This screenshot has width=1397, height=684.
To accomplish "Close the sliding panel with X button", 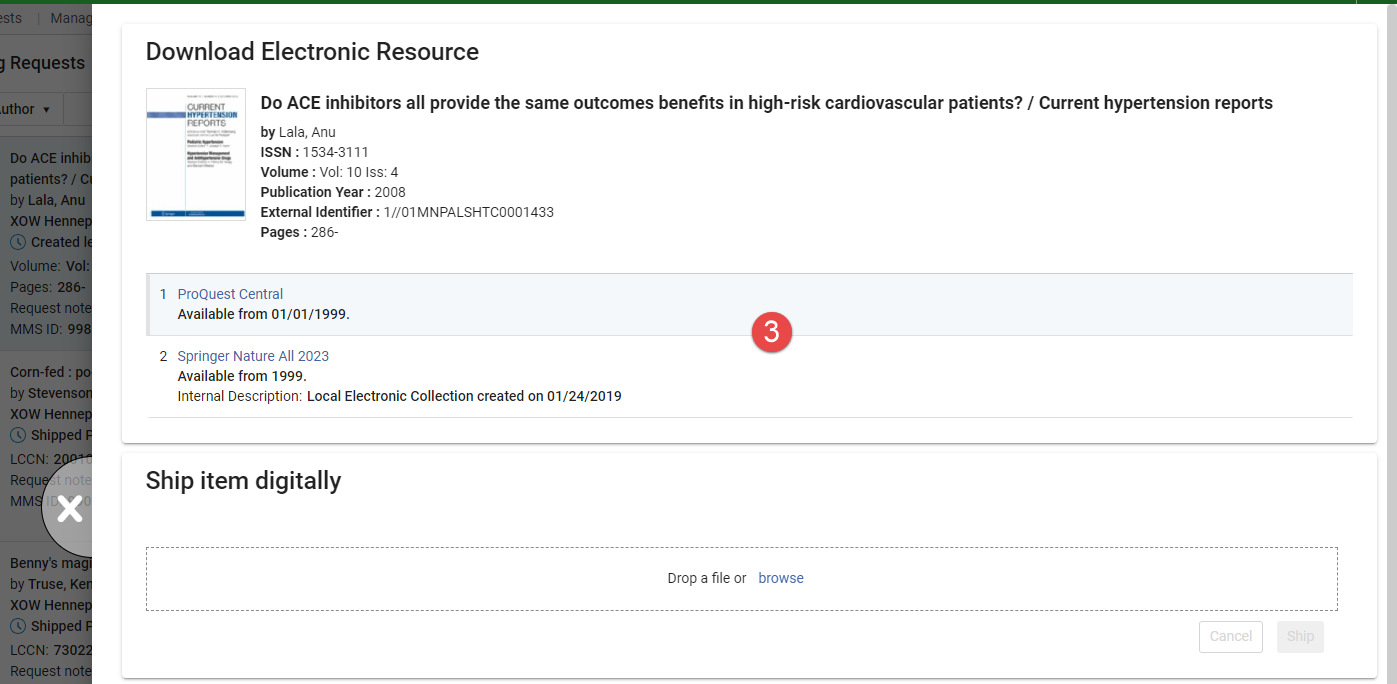I will coord(68,509).
